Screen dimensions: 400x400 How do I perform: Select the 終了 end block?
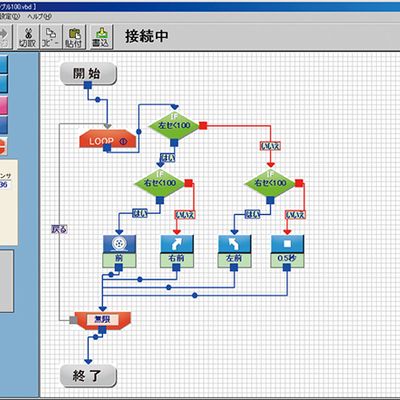pyautogui.click(x=88, y=376)
